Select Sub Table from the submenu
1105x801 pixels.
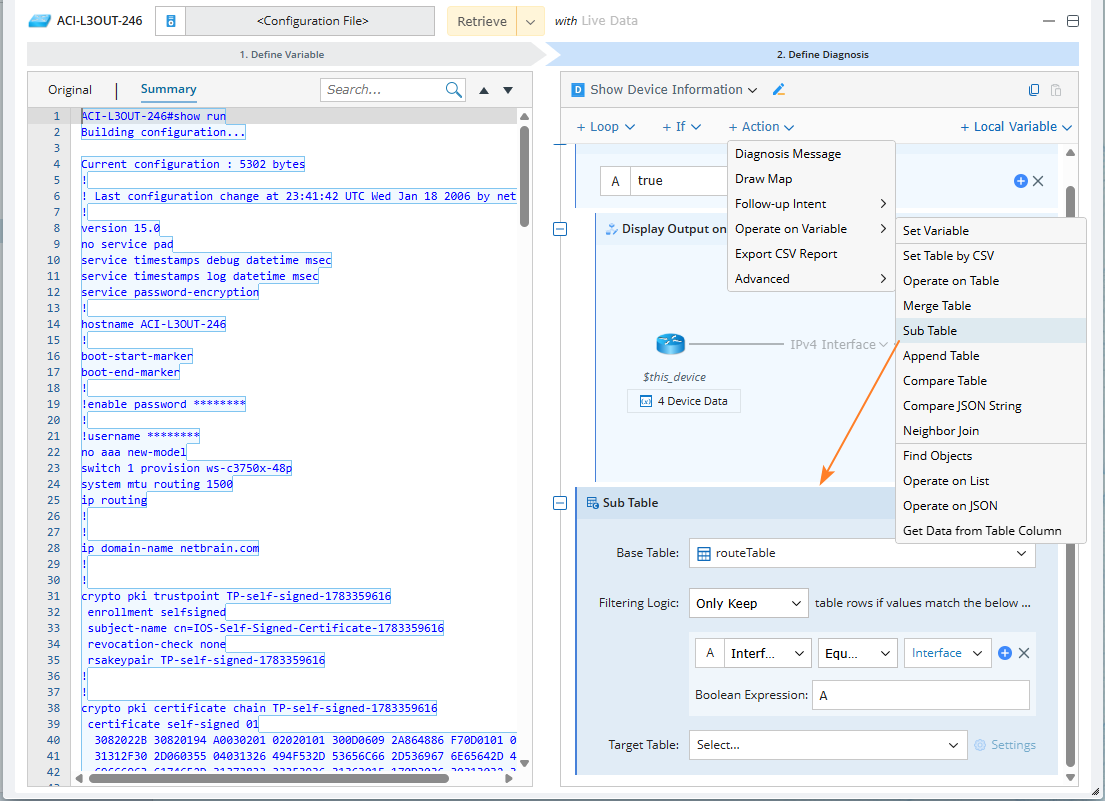pos(930,331)
